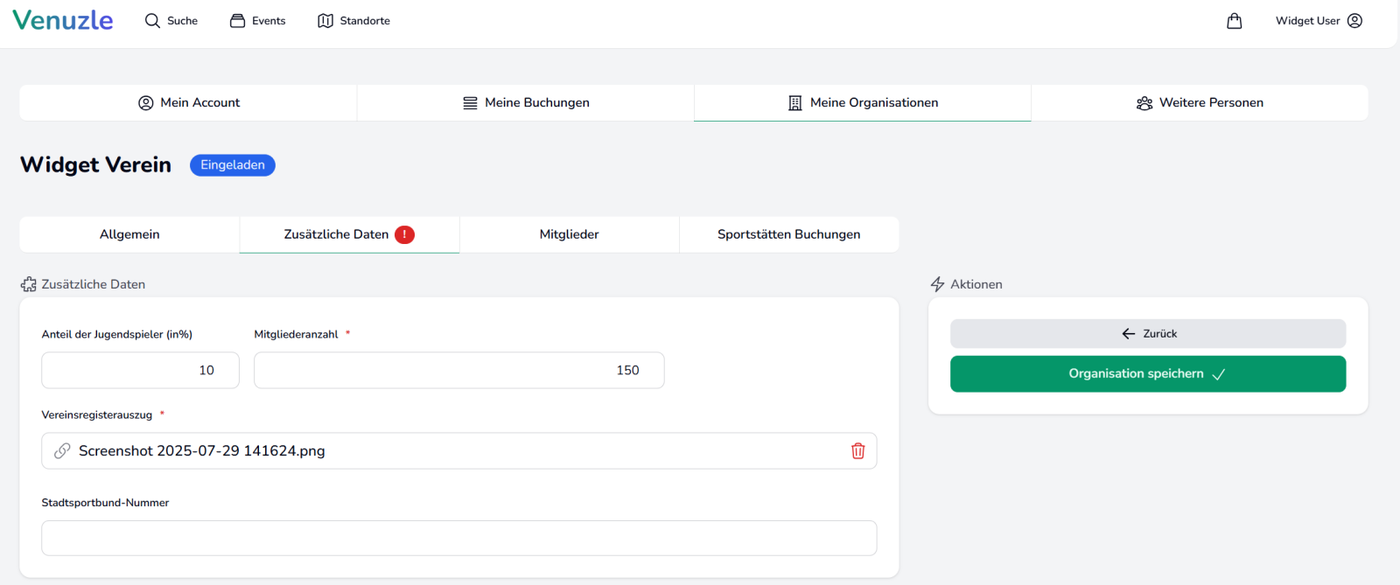The height and width of the screenshot is (585, 1400).
Task: Click the map icon next to Standorte
Action: 325,20
